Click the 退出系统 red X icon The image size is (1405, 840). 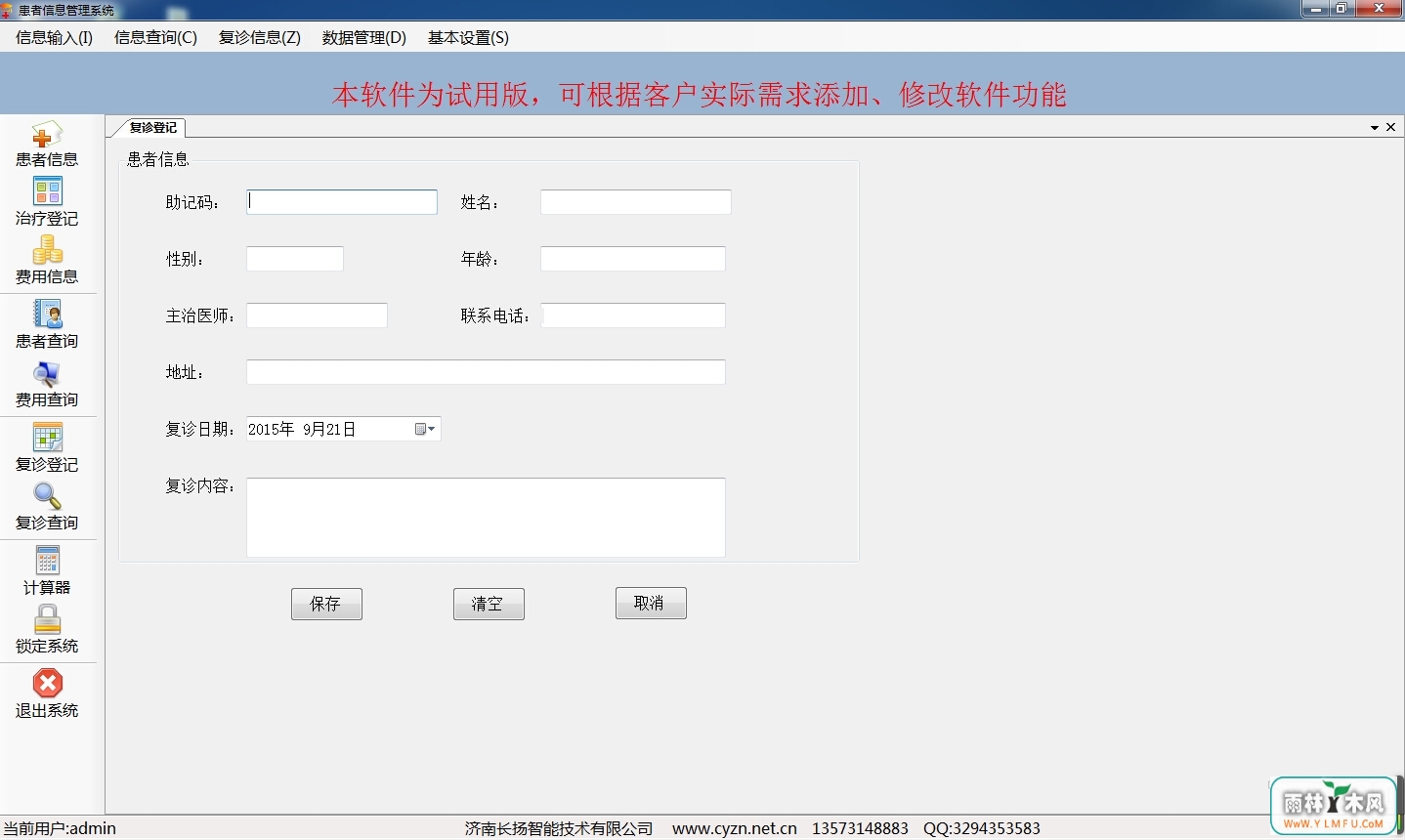tap(47, 684)
